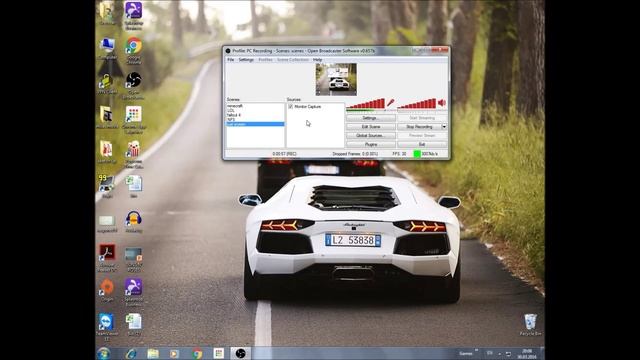Click the green bitrate status indicator
640x360 pixels.
417,154
